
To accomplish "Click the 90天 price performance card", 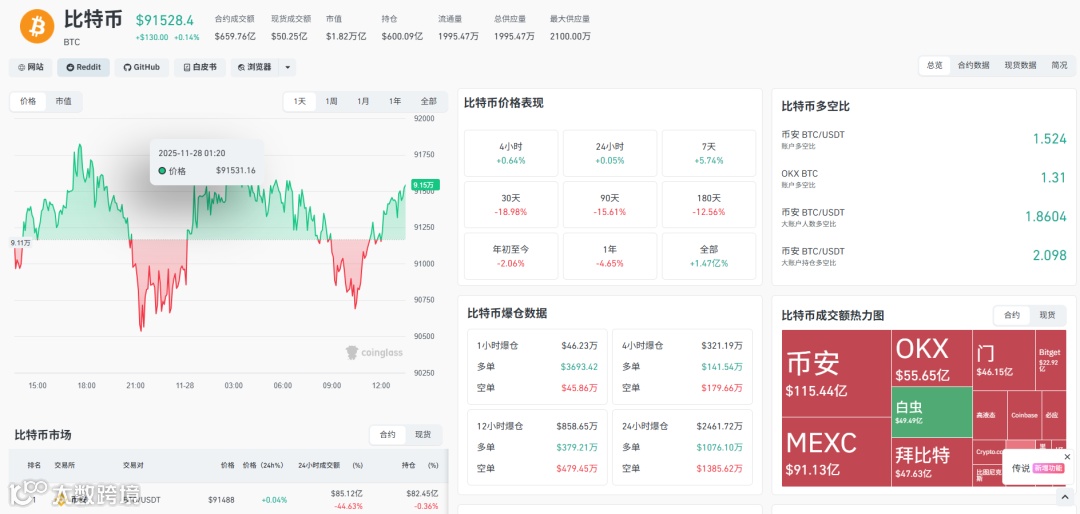I will tap(610, 205).
